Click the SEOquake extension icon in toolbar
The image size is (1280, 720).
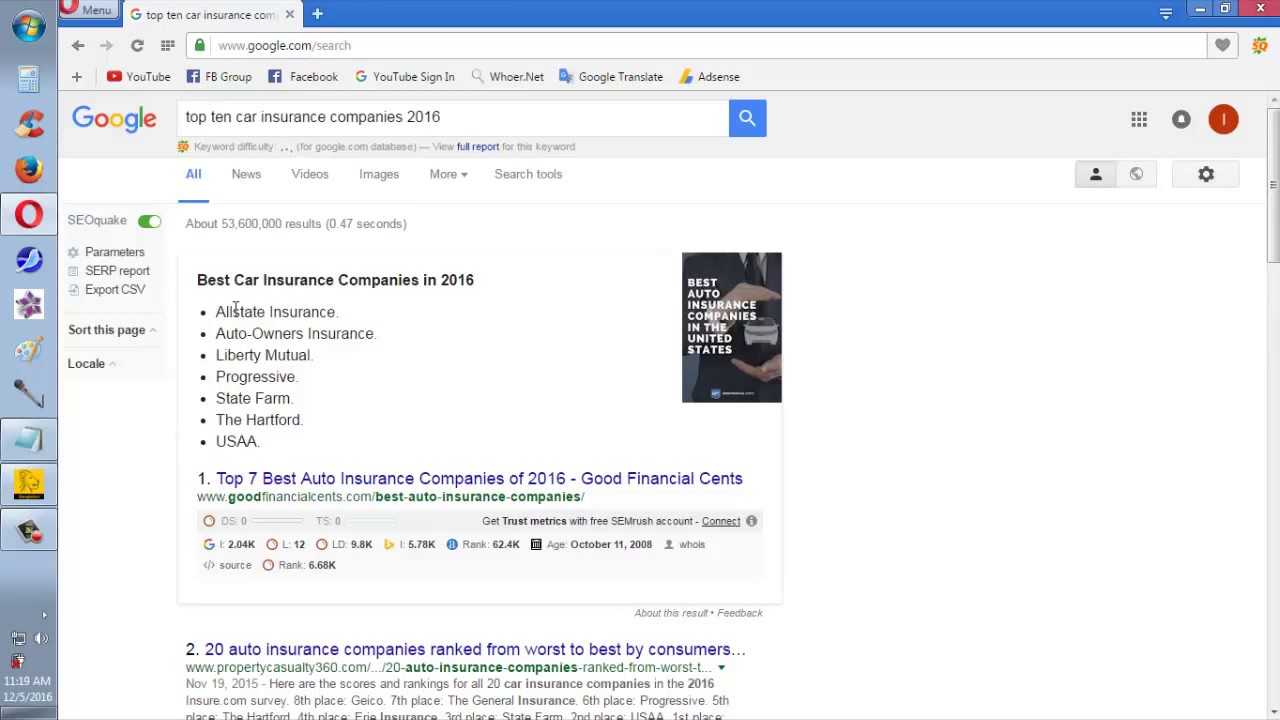coord(1259,45)
